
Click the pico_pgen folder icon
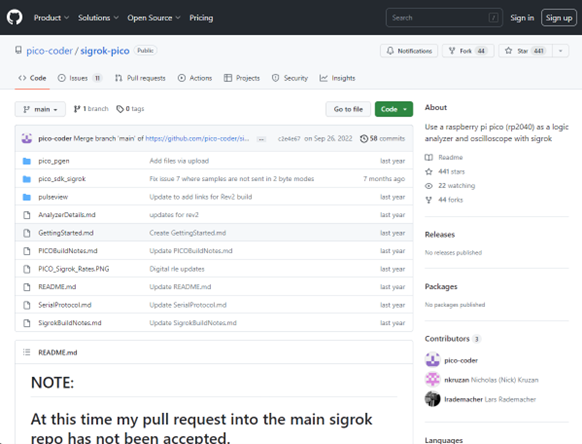pyautogui.click(x=27, y=161)
